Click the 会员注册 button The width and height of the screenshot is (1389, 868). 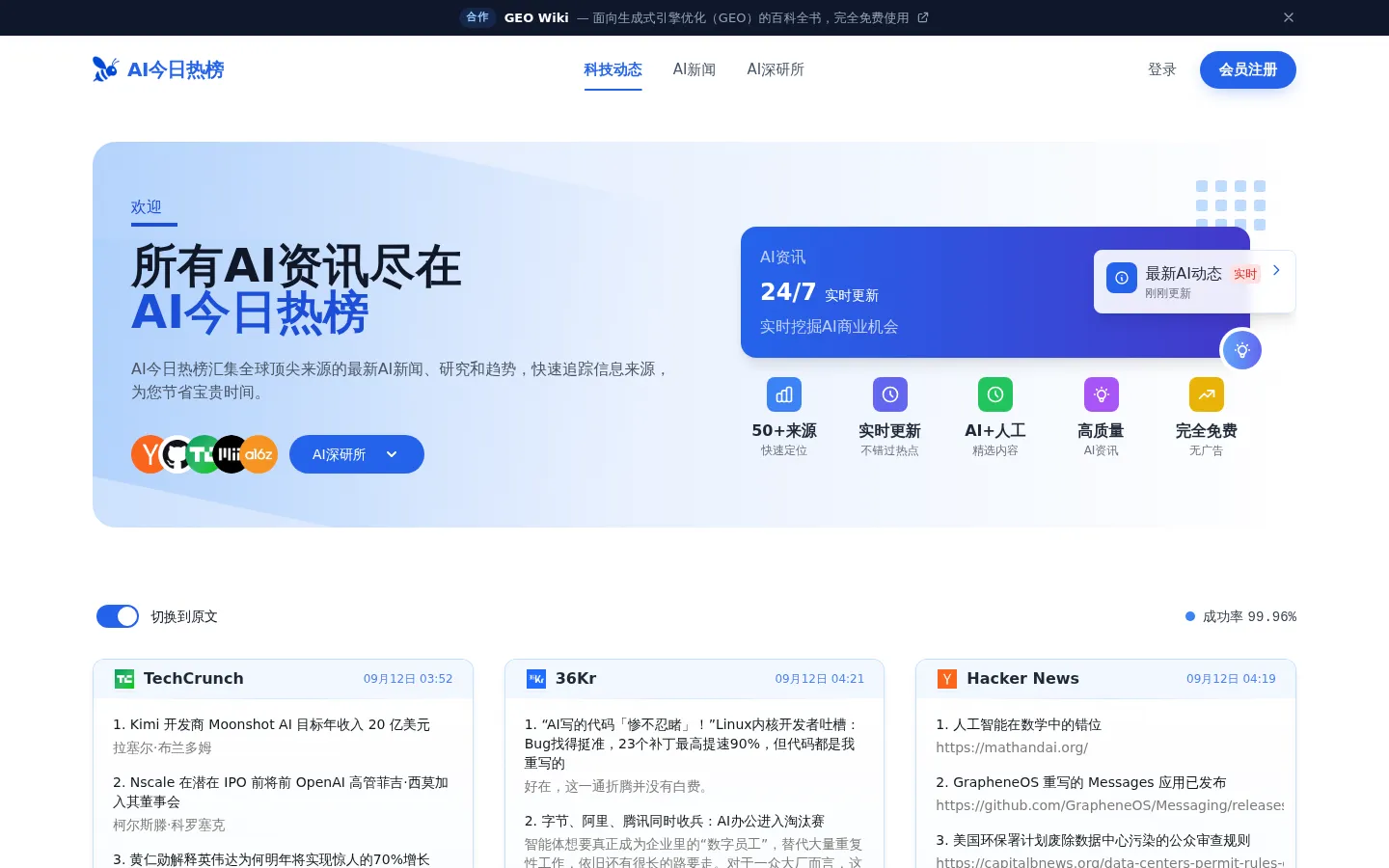(1248, 69)
